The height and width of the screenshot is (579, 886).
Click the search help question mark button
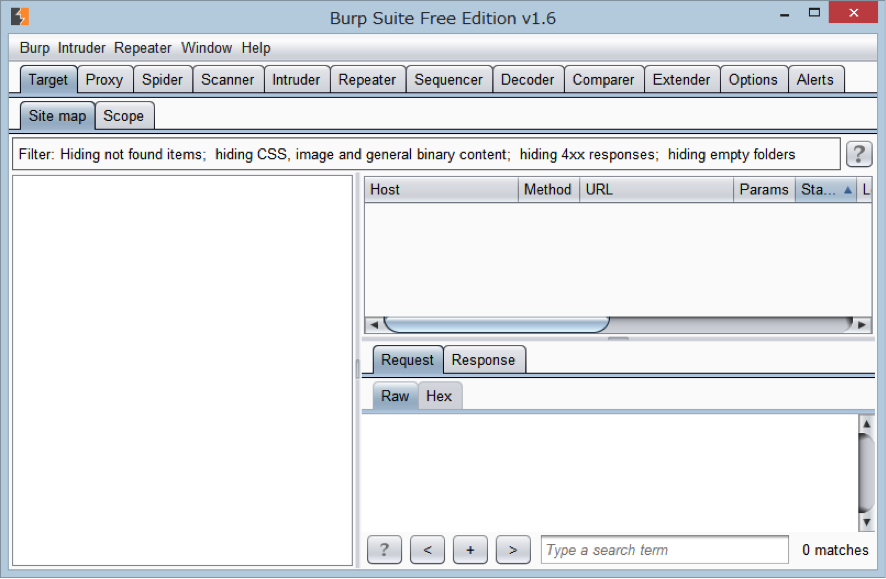coord(384,550)
